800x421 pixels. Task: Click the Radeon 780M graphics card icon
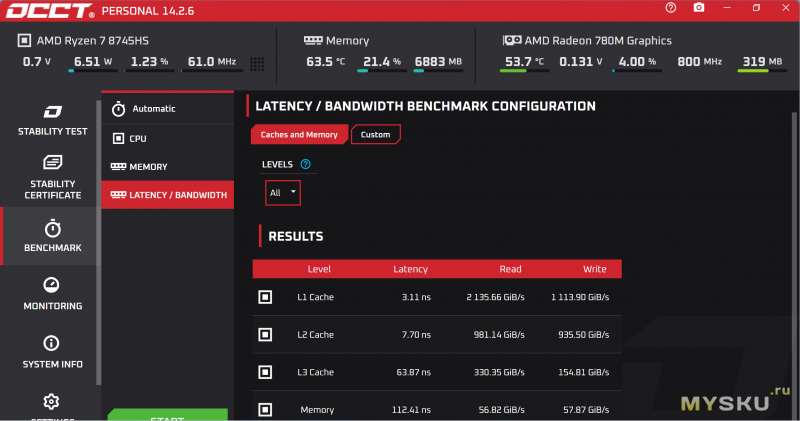coord(512,40)
